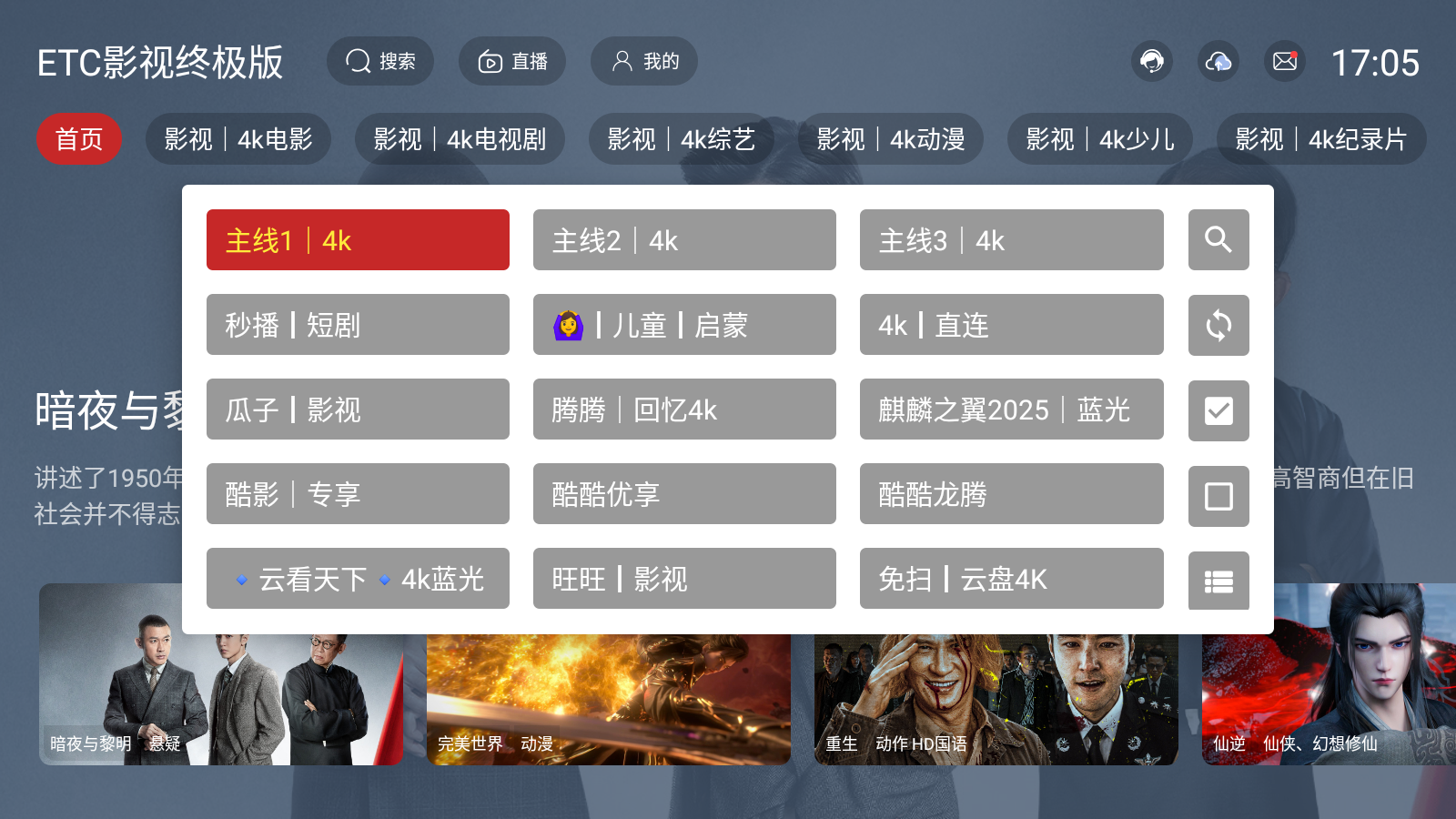Viewport: 1456px width, 819px height.
Task: Switch to 影视 | 4k动漫 tab
Action: pyautogui.click(x=891, y=139)
